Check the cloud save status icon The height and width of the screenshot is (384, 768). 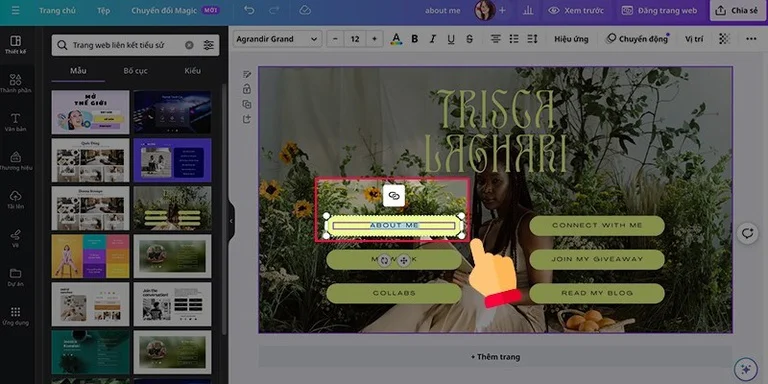coord(305,10)
